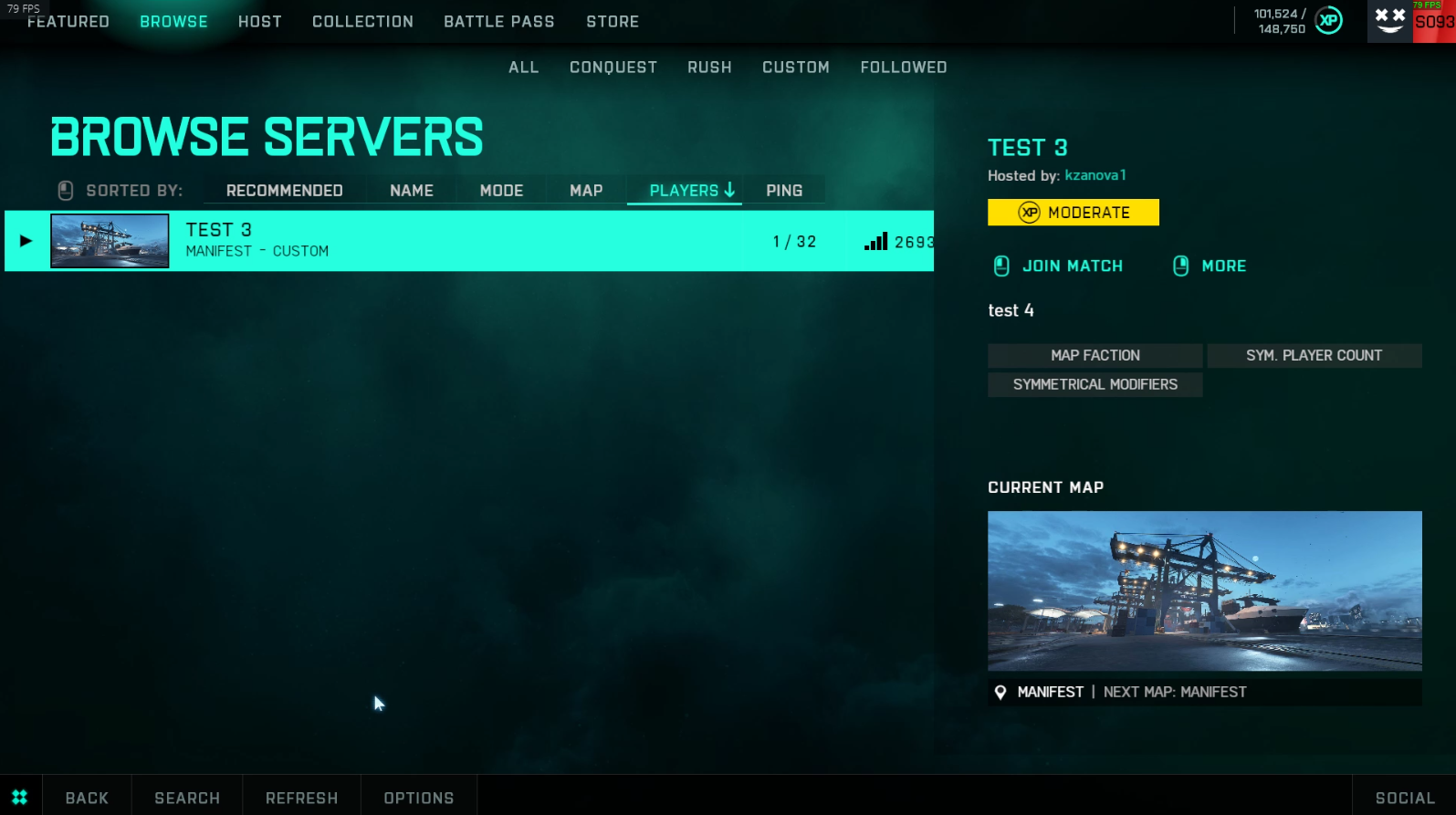Click the map location pin icon
Image resolution: width=1456 pixels, height=815 pixels.
[x=1000, y=692]
